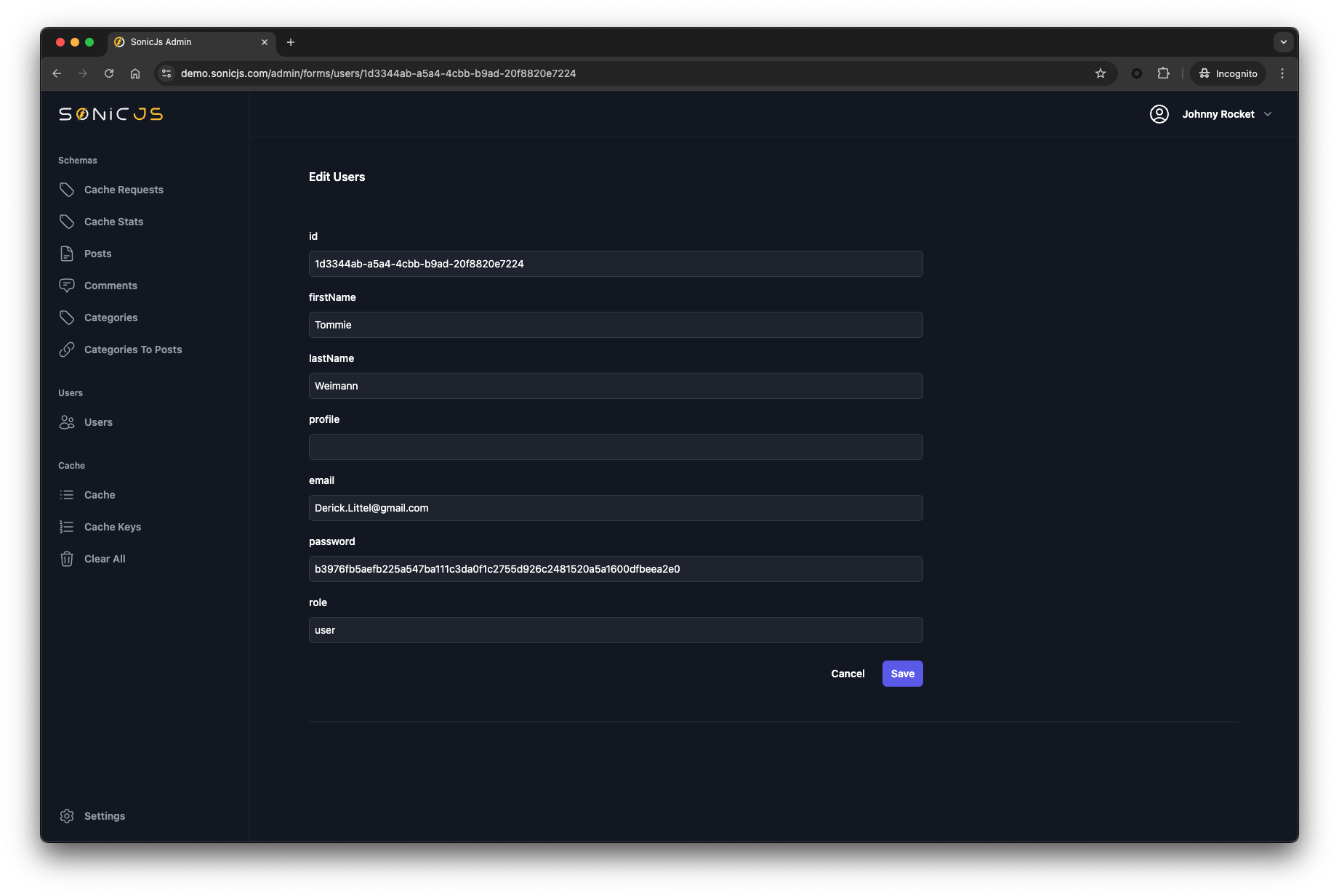Image resolution: width=1339 pixels, height=896 pixels.
Task: Open the Users section
Action: 97,422
